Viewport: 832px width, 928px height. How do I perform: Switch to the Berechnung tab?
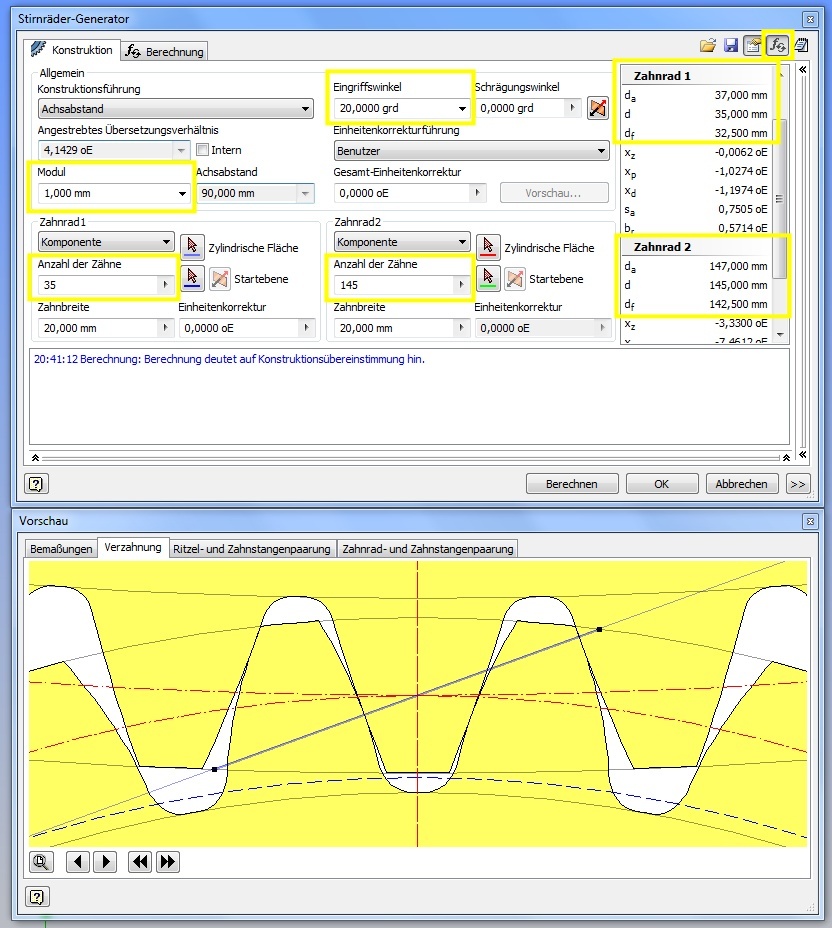pyautogui.click(x=165, y=51)
